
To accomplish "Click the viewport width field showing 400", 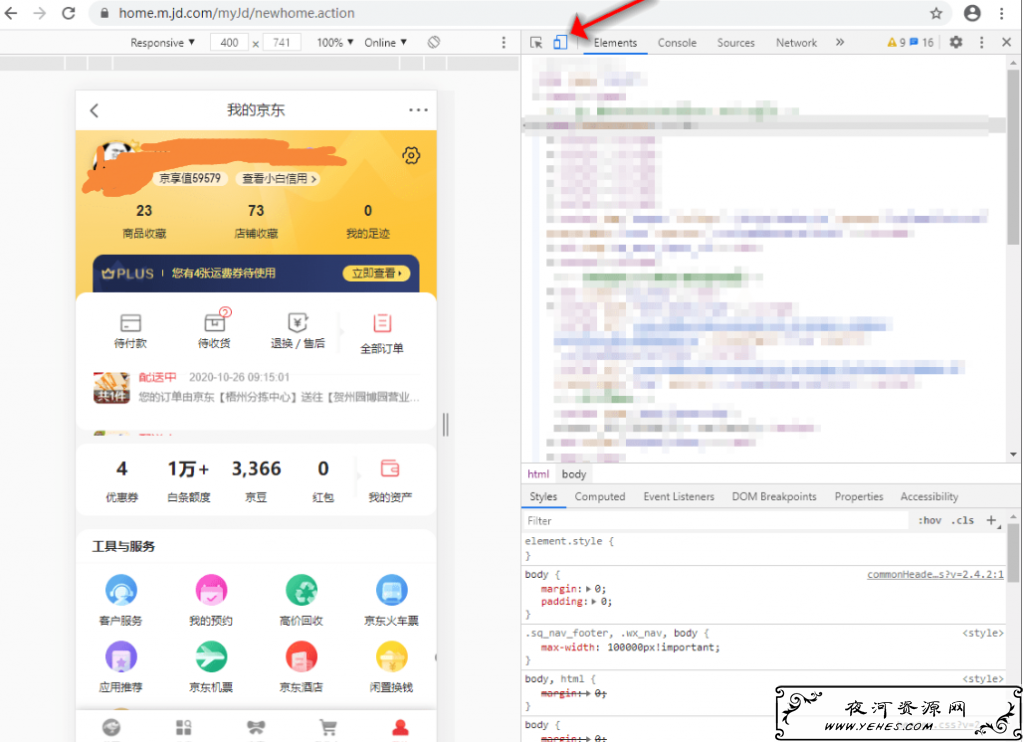I will 229,42.
